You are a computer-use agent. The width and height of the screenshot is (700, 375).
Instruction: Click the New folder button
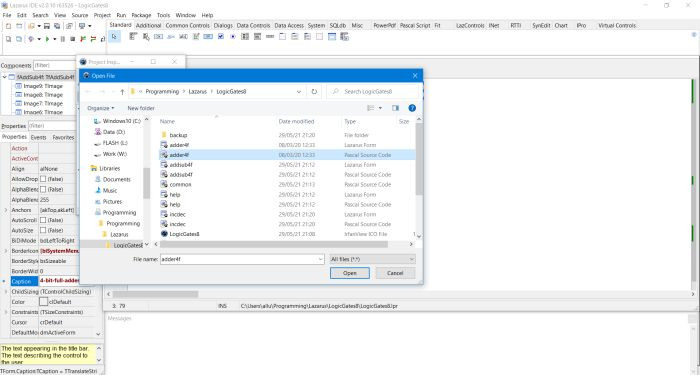pyautogui.click(x=141, y=108)
